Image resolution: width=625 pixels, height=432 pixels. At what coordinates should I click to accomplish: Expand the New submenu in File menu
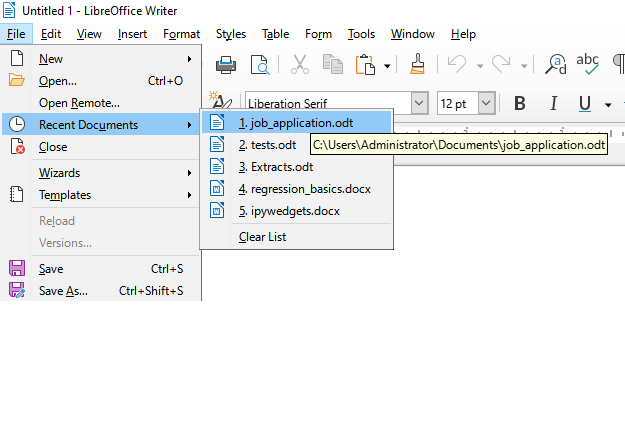(x=101, y=59)
